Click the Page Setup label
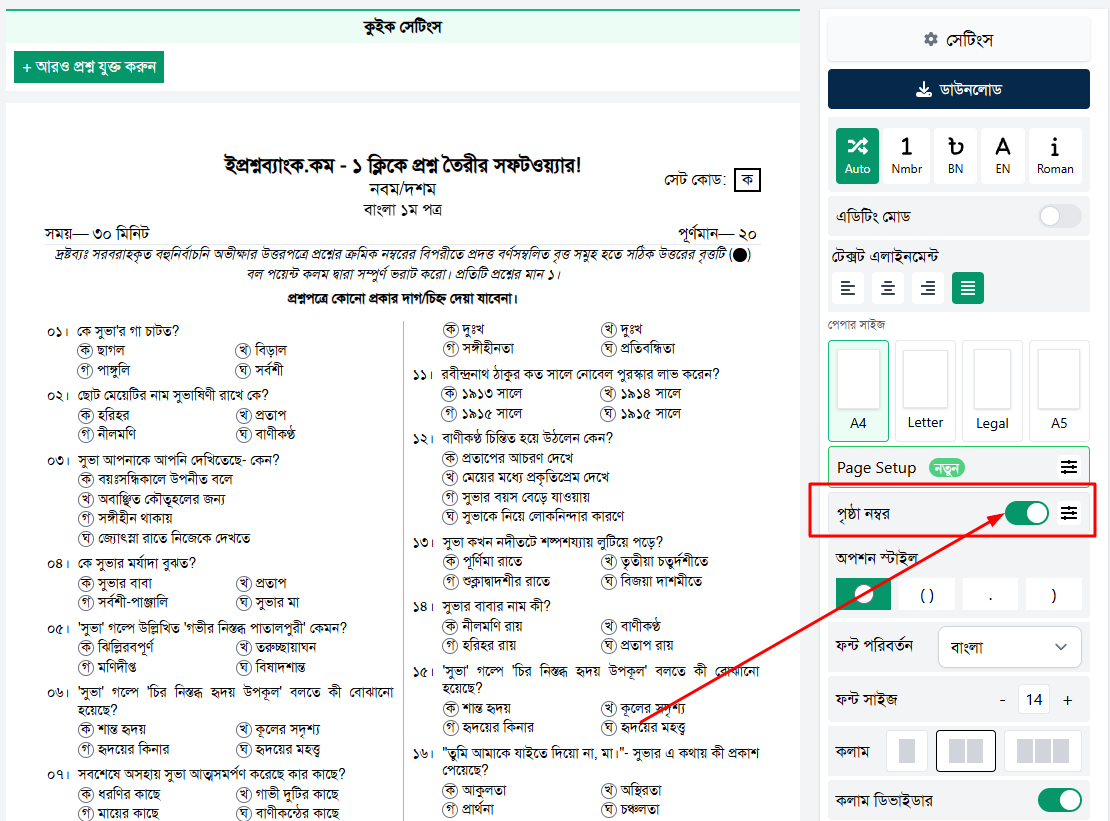This screenshot has height=821, width=1110. (876, 468)
